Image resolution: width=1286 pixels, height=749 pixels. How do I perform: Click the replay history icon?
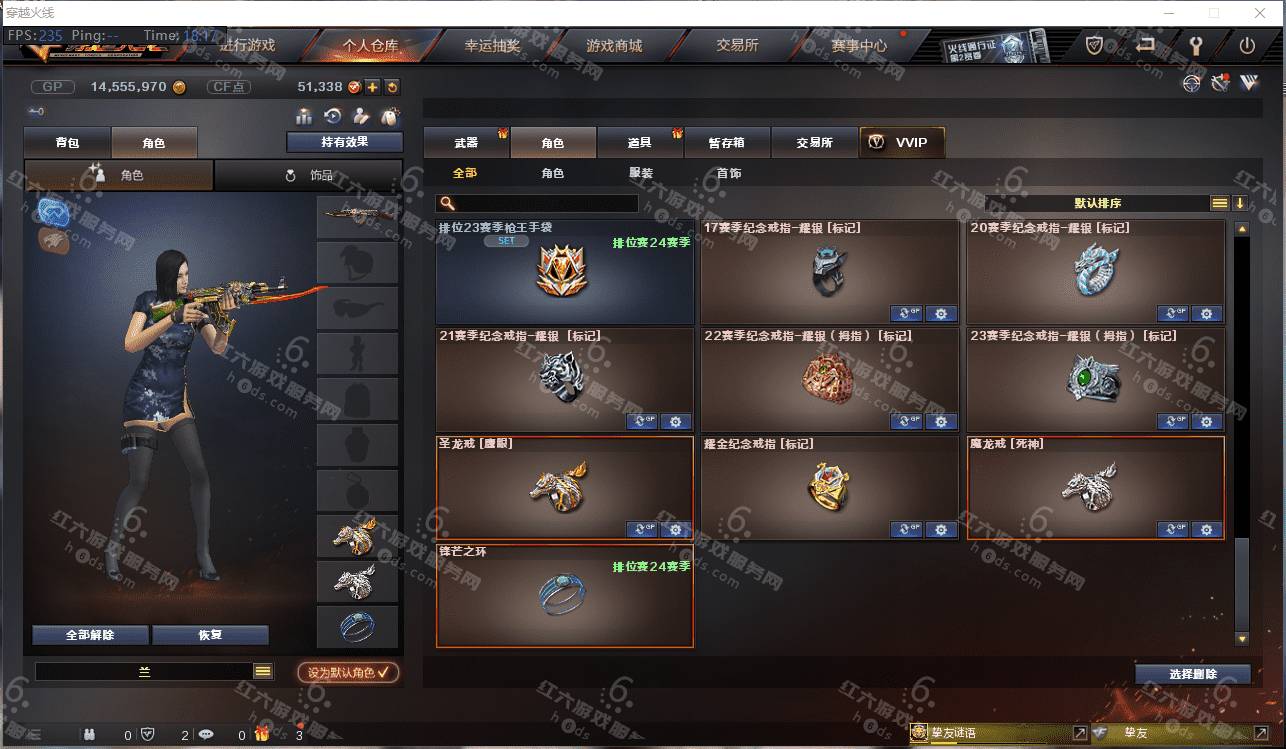333,117
